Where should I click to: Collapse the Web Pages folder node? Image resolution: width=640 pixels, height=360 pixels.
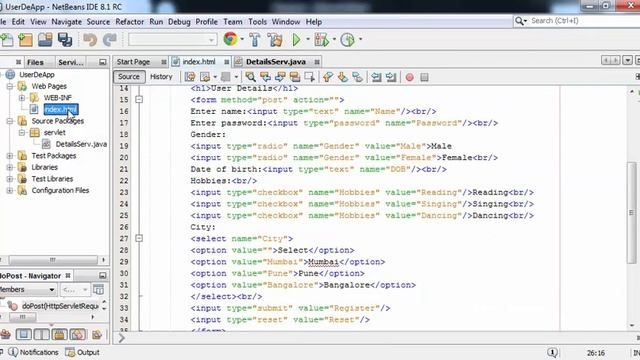pyautogui.click(x=10, y=87)
